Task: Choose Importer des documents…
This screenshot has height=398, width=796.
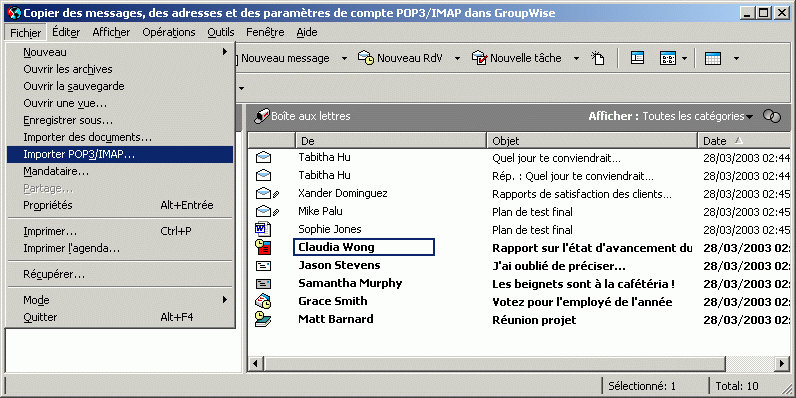Action: coord(120,137)
